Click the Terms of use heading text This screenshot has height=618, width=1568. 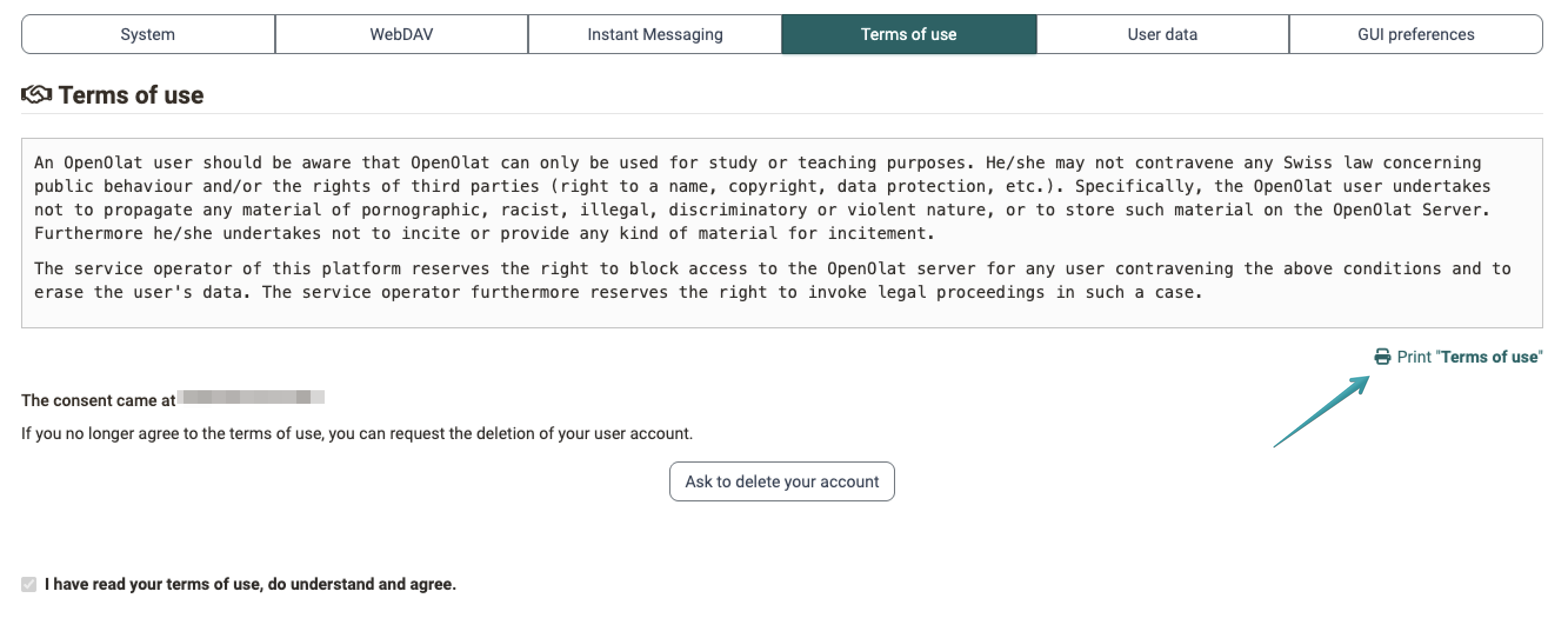(131, 95)
